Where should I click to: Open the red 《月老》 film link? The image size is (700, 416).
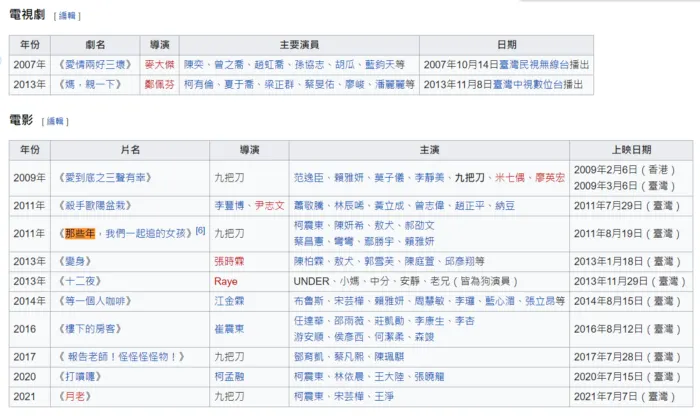pos(75,396)
